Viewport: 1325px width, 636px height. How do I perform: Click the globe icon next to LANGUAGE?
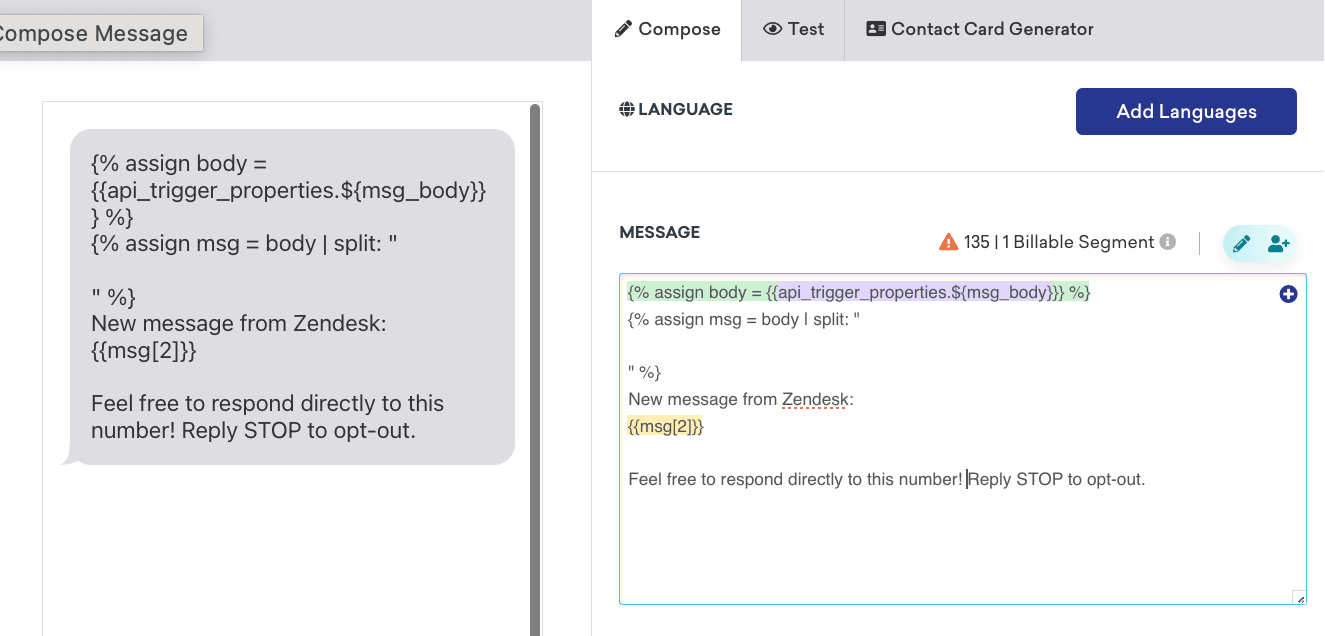627,109
